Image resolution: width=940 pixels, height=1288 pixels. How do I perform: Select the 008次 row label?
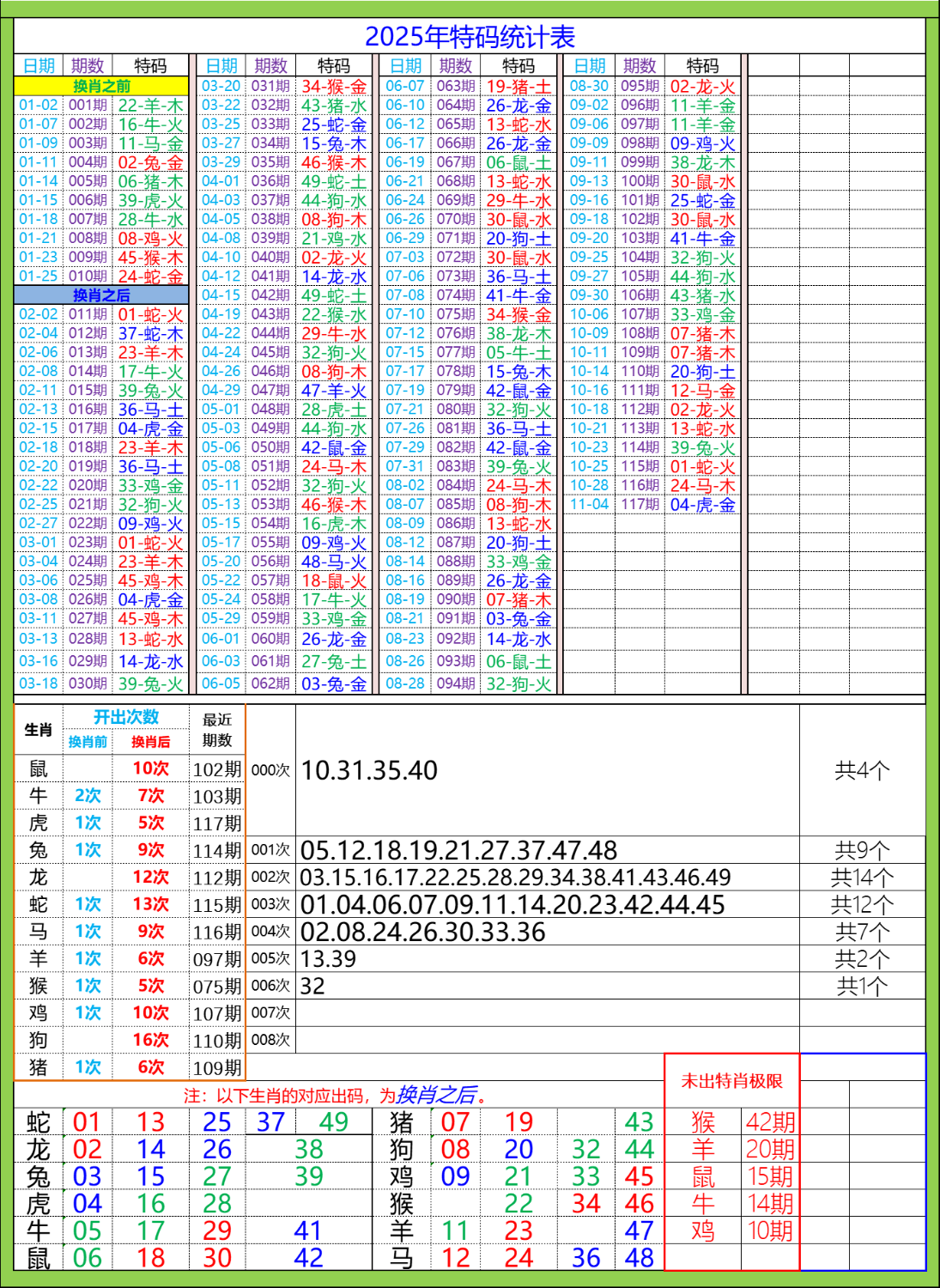(x=270, y=1040)
